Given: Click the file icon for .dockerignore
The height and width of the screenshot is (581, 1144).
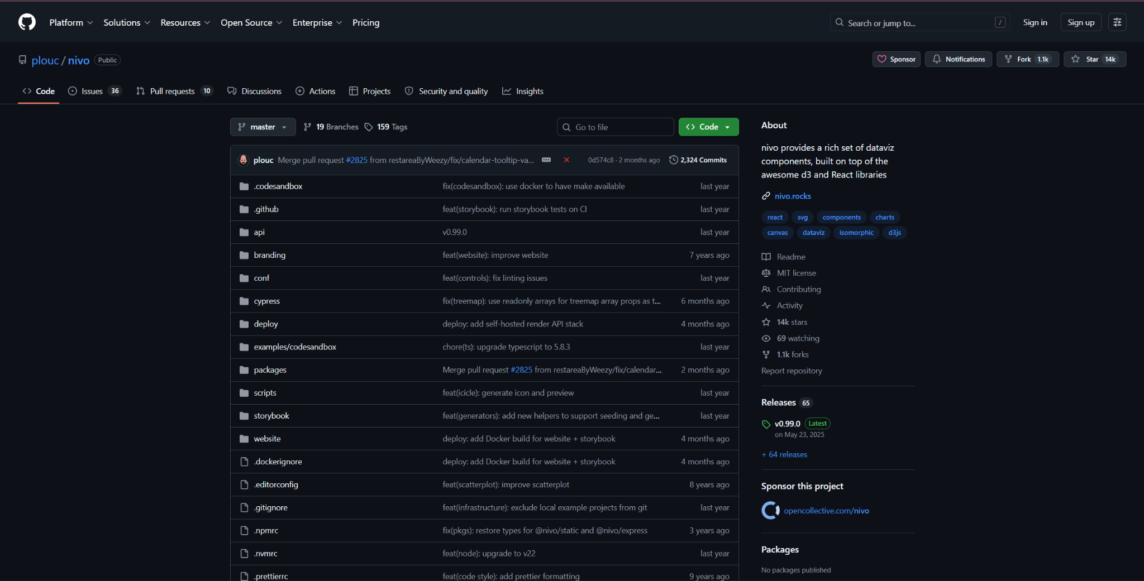Looking at the screenshot, I should point(244,462).
